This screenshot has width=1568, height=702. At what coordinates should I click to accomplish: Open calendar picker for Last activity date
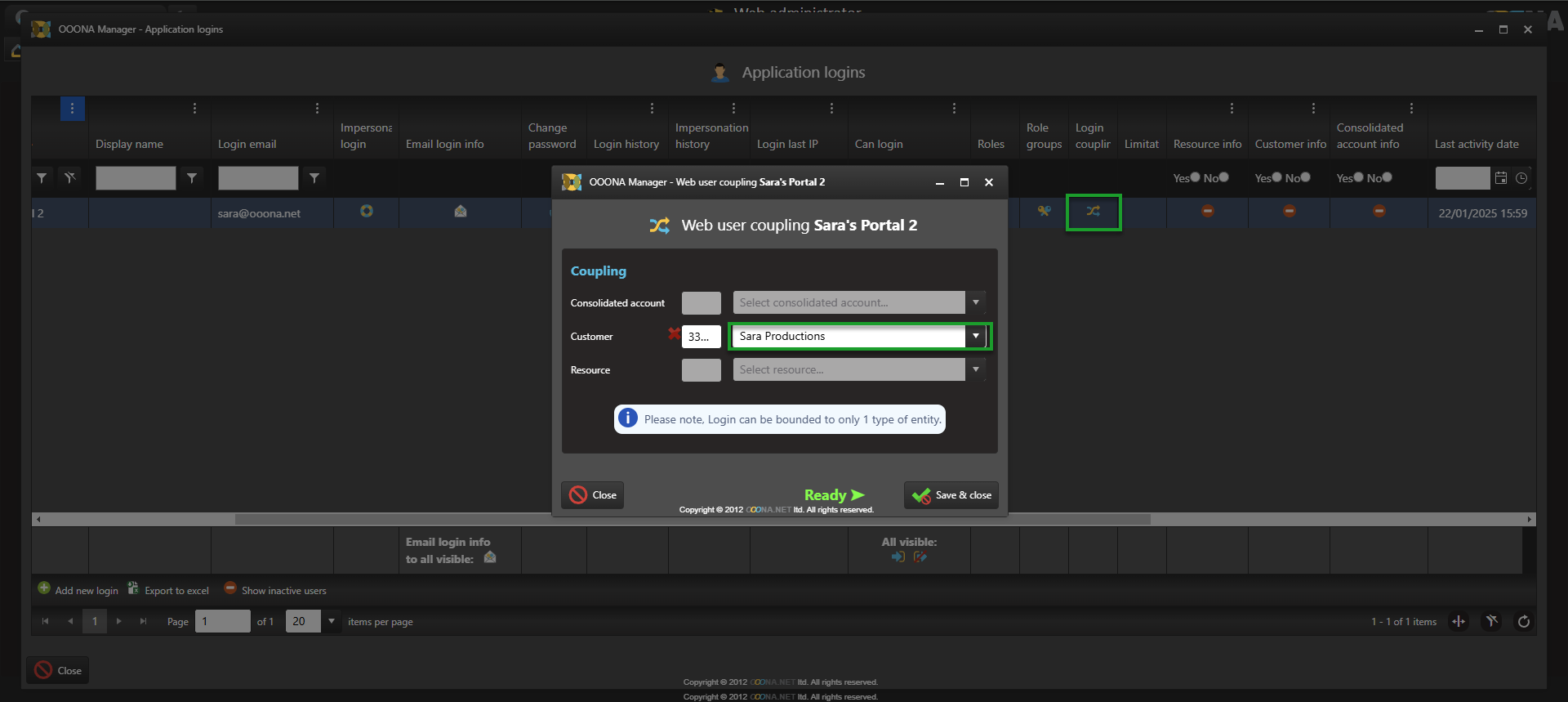[1501, 178]
